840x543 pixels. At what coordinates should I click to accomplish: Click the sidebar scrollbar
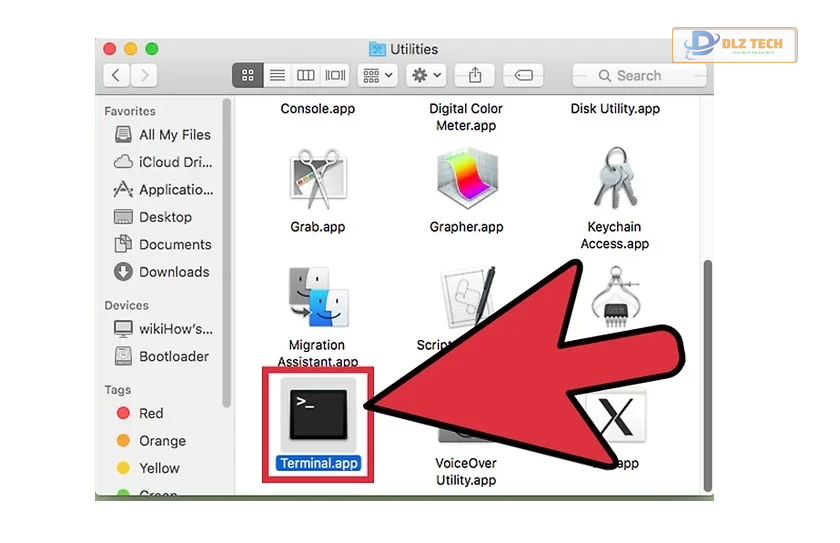click(227, 253)
